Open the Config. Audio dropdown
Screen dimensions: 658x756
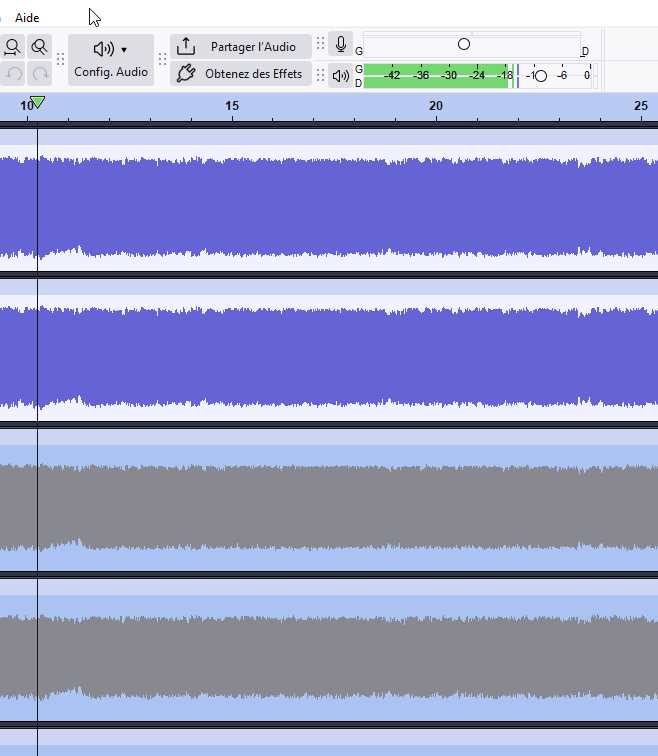[x=111, y=60]
